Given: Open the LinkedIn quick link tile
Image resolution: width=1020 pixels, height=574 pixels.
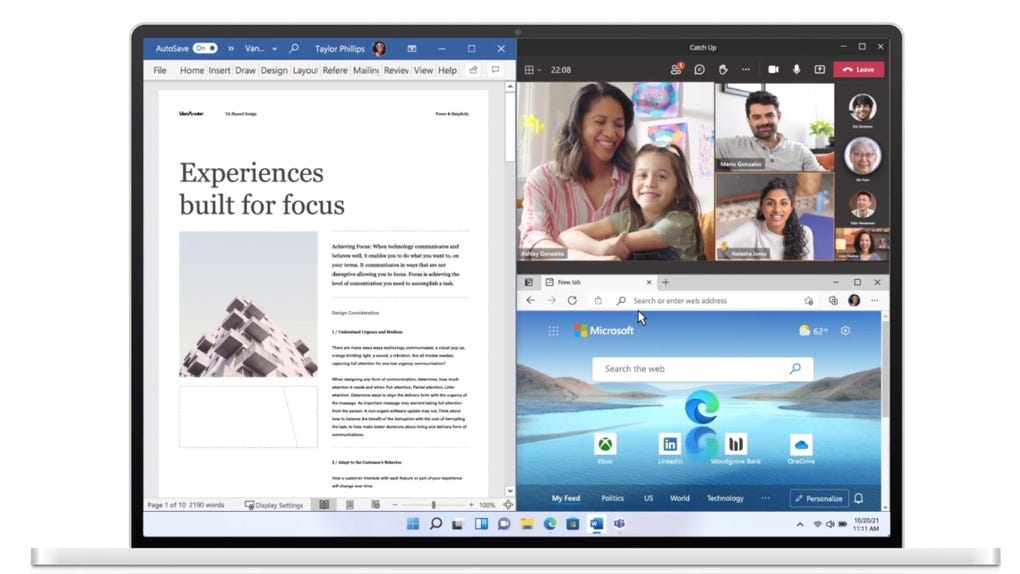Looking at the screenshot, I should [x=670, y=445].
